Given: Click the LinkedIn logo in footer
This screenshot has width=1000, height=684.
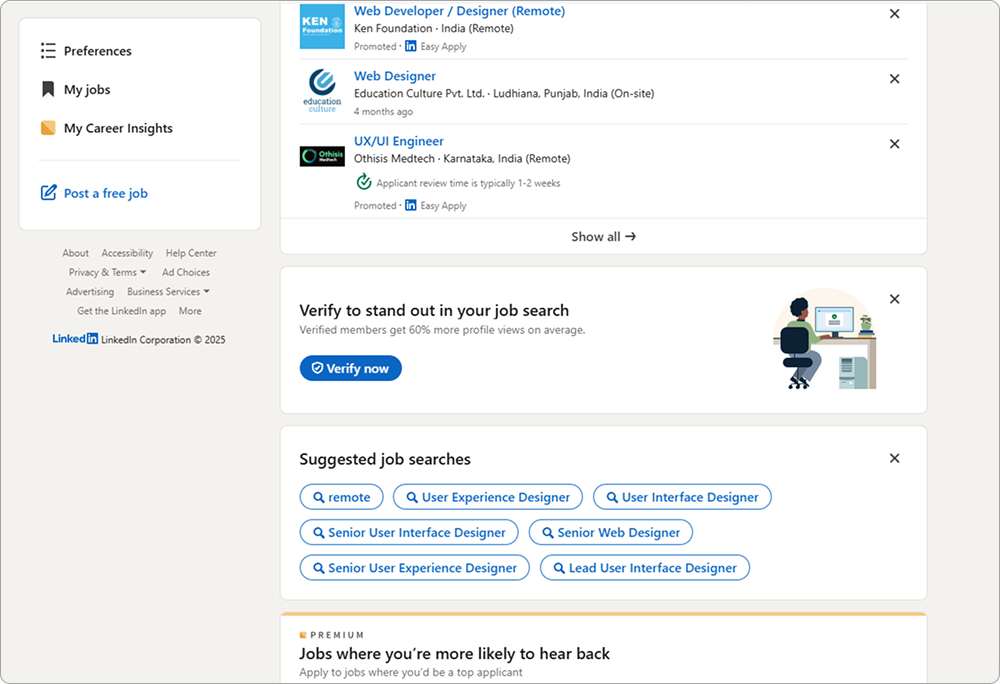Looking at the screenshot, I should click(75, 338).
